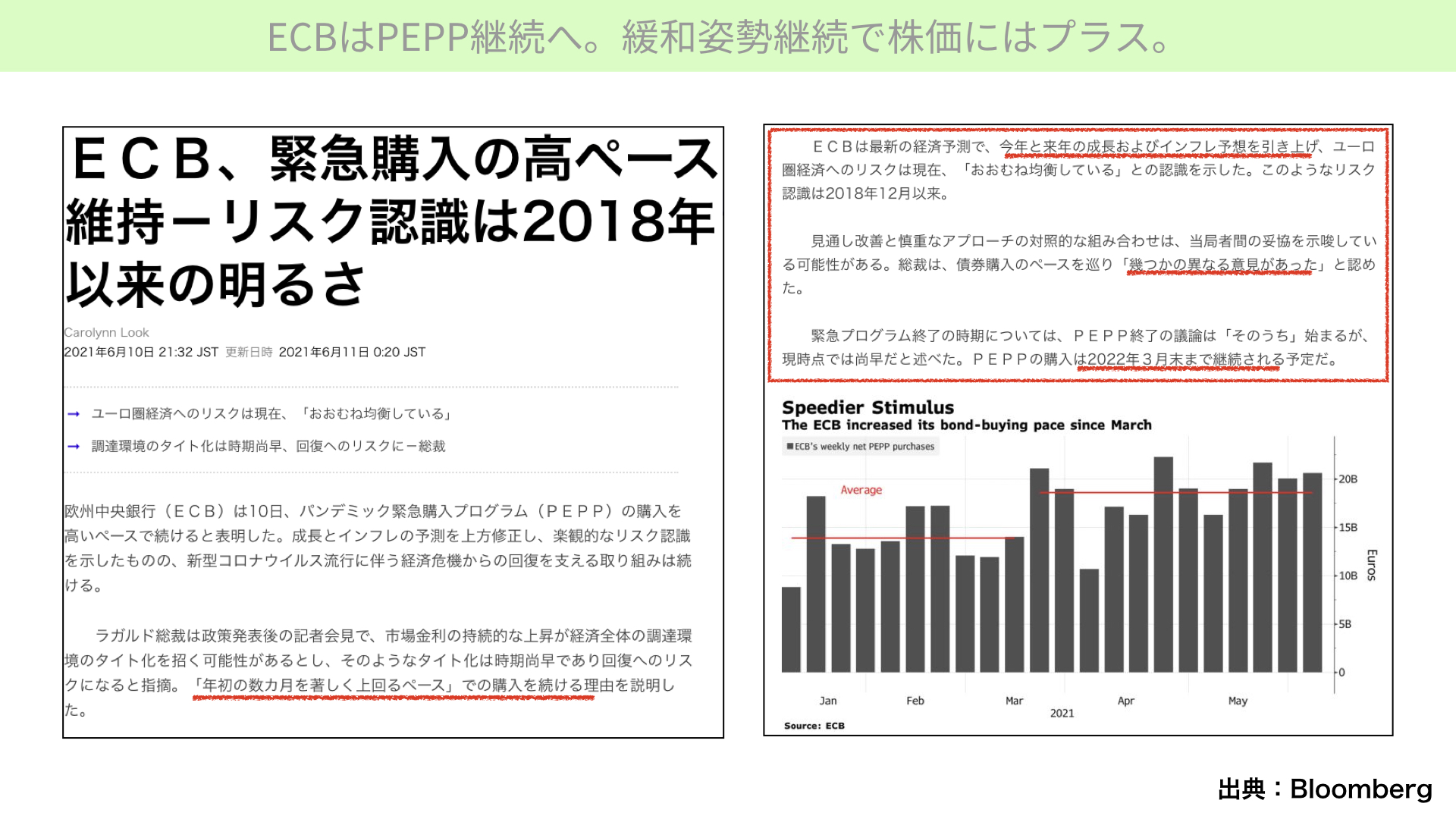This screenshot has height=819, width=1456.
Task: Click the arrow icon beside ユーロ圏経済へのリスク bullet
Action: tap(74, 414)
